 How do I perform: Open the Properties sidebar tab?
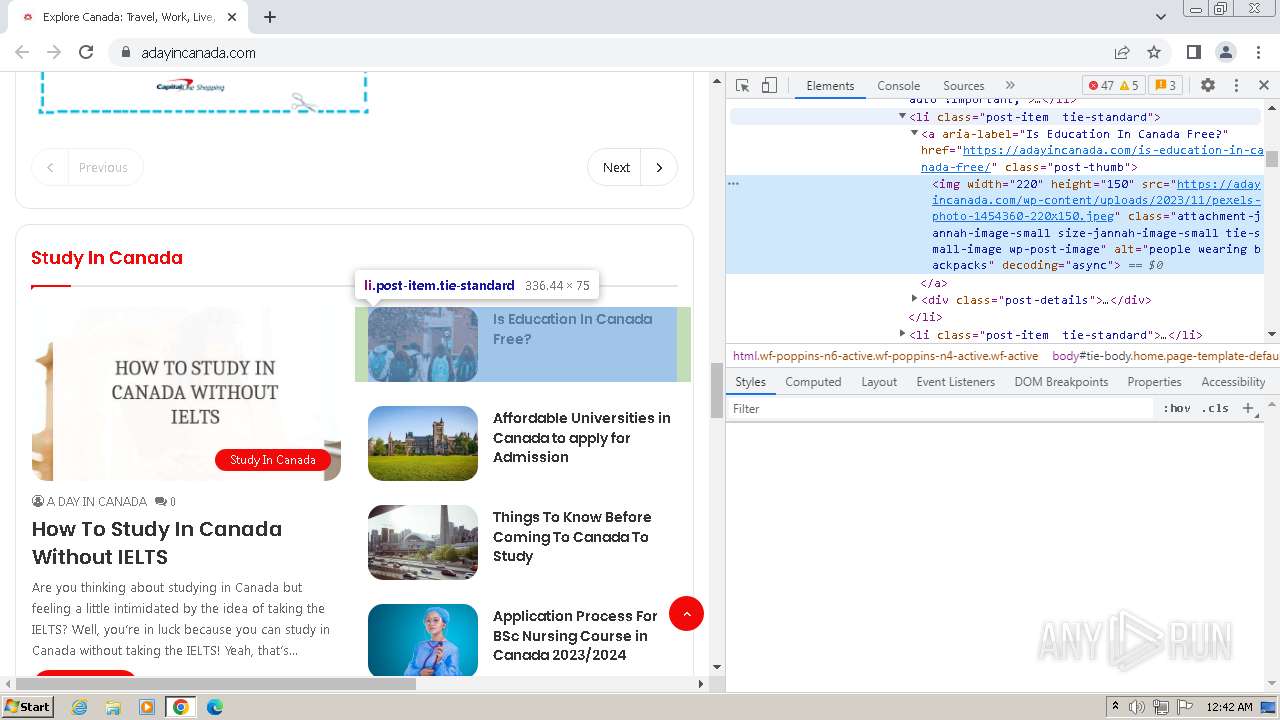(x=1154, y=382)
